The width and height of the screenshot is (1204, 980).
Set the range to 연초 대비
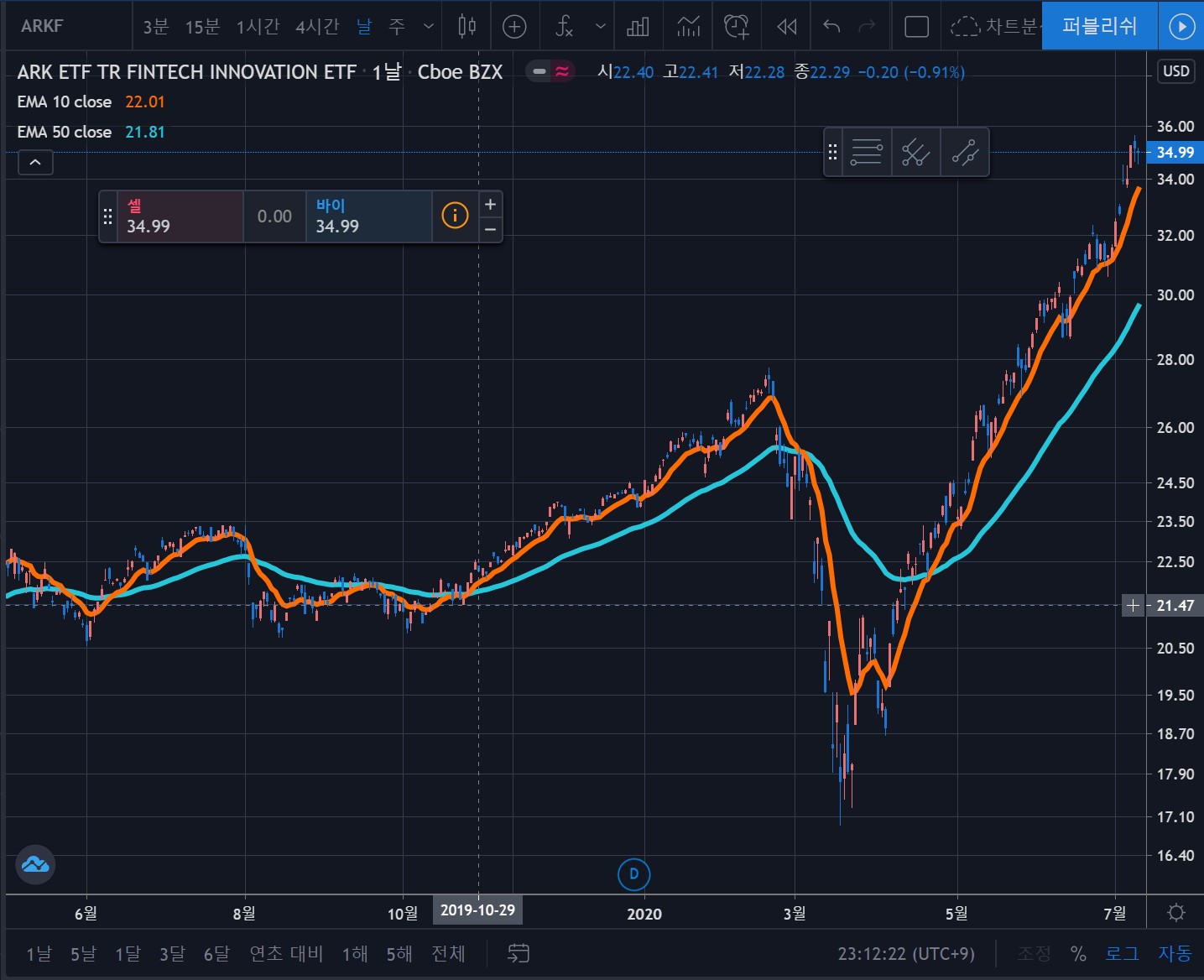tap(286, 954)
